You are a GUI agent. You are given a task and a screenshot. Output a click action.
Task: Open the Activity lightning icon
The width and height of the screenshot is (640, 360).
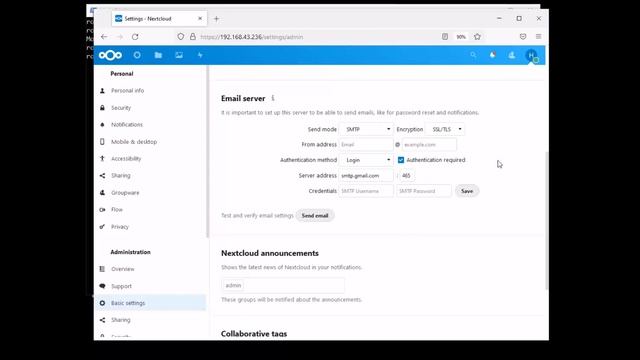click(200, 55)
